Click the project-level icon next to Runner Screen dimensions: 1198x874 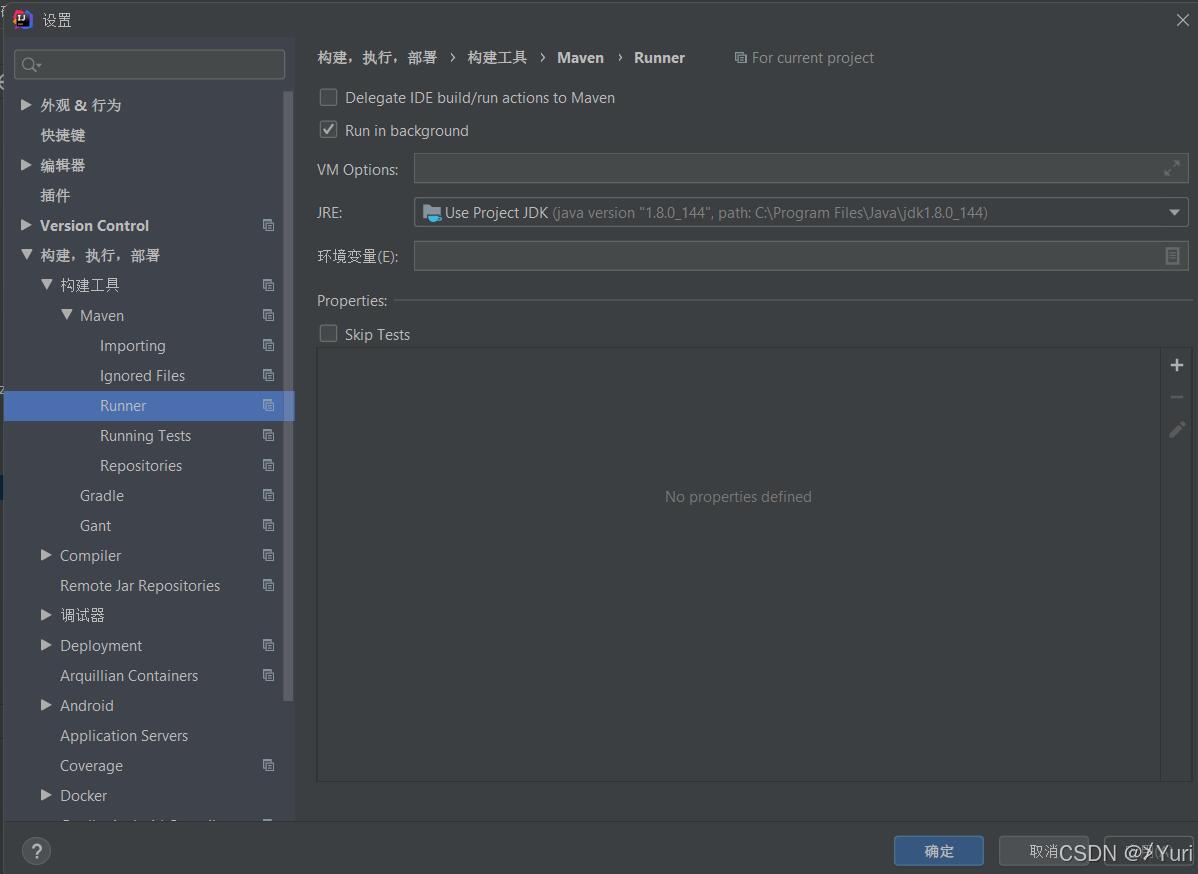(x=267, y=405)
